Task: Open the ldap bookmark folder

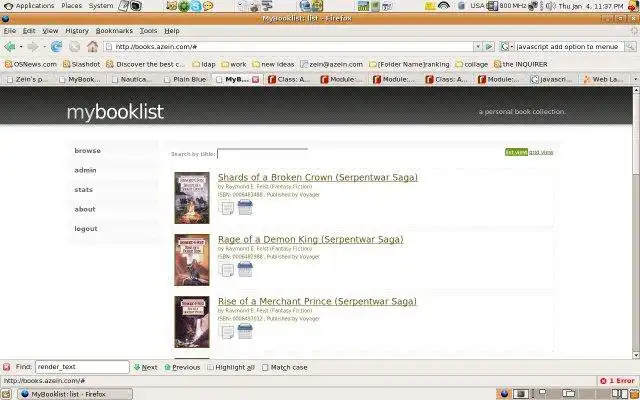Action: (x=204, y=64)
